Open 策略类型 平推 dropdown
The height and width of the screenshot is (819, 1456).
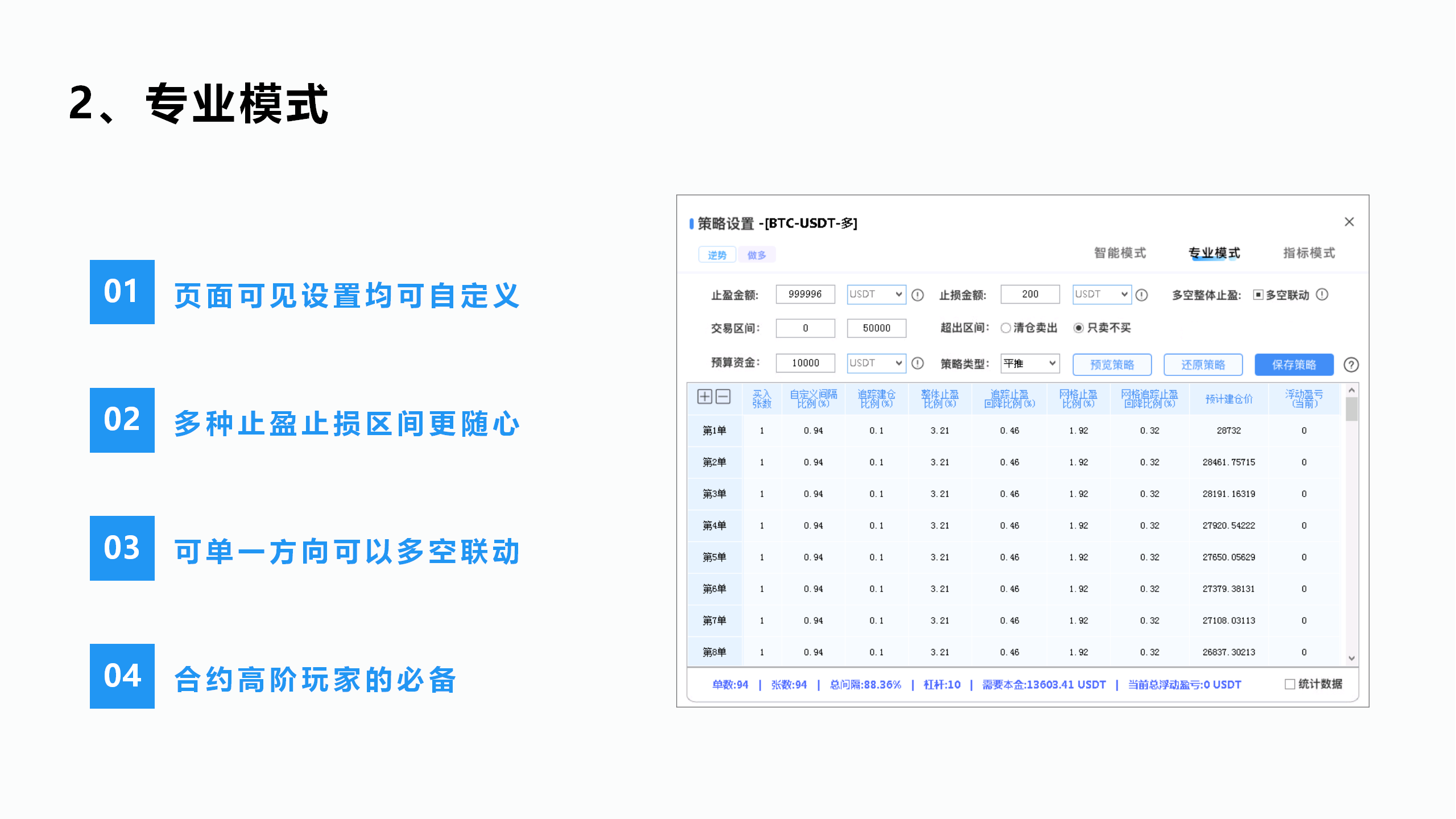[x=1030, y=363]
